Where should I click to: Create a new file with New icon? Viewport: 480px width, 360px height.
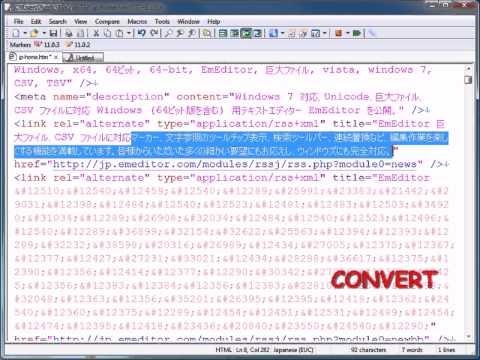15,33
